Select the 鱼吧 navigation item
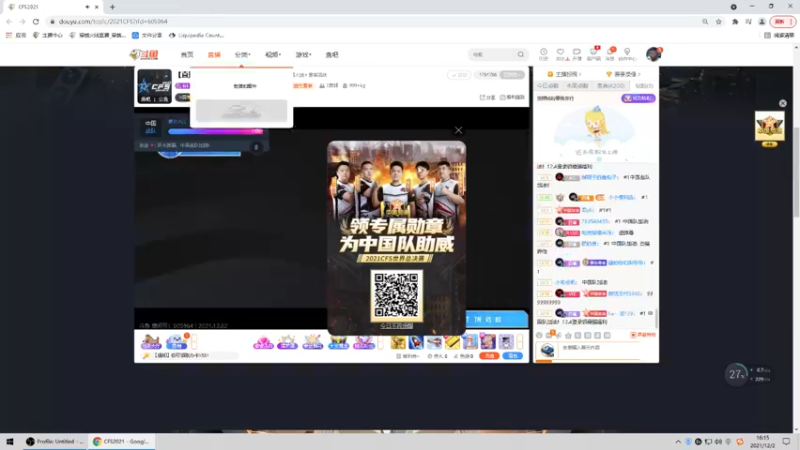The width and height of the screenshot is (800, 450). click(x=332, y=55)
